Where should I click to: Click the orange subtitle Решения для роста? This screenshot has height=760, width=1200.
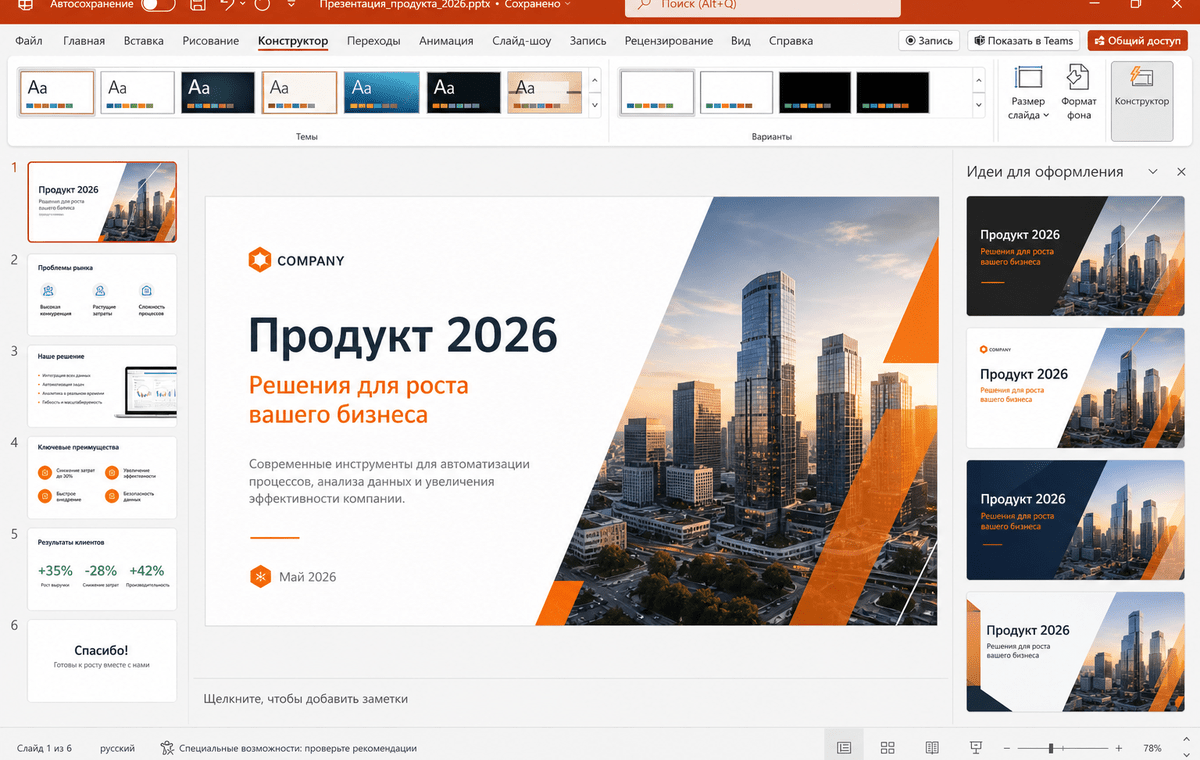click(358, 399)
